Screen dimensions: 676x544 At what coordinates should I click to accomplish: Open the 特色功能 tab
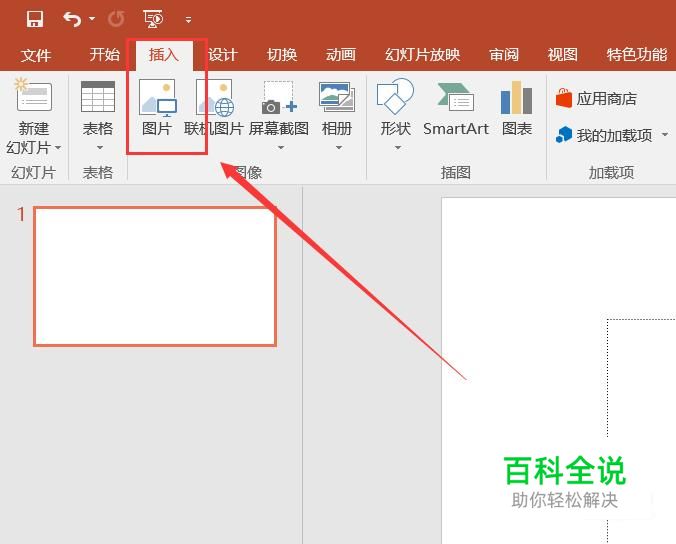click(x=637, y=55)
